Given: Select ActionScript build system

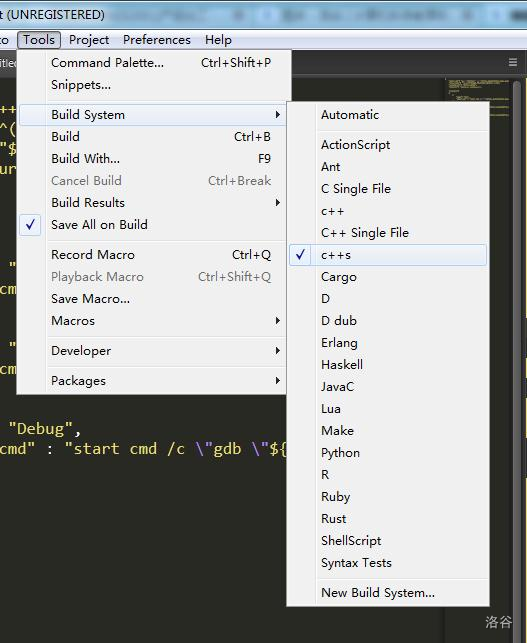Looking at the screenshot, I should [388, 145].
